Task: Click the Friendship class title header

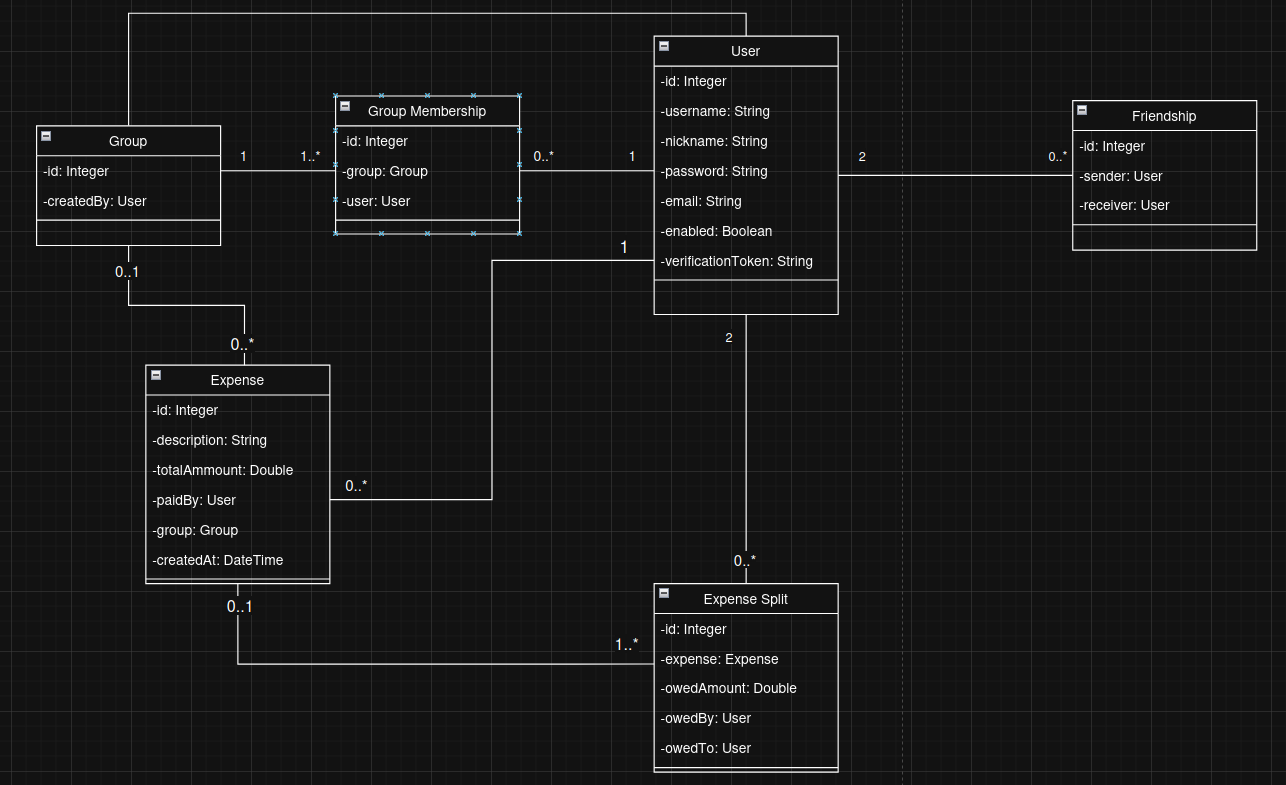Action: (1164, 116)
